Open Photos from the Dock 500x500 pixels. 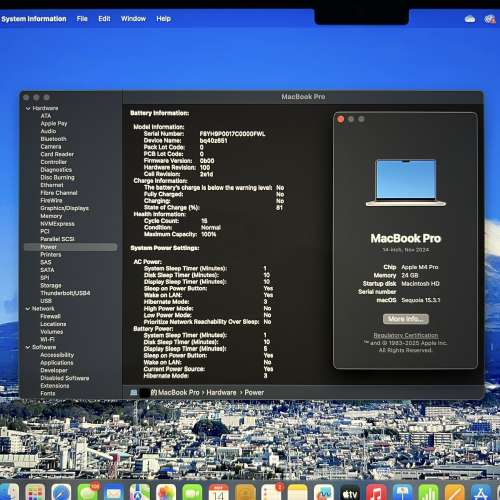(x=166, y=492)
